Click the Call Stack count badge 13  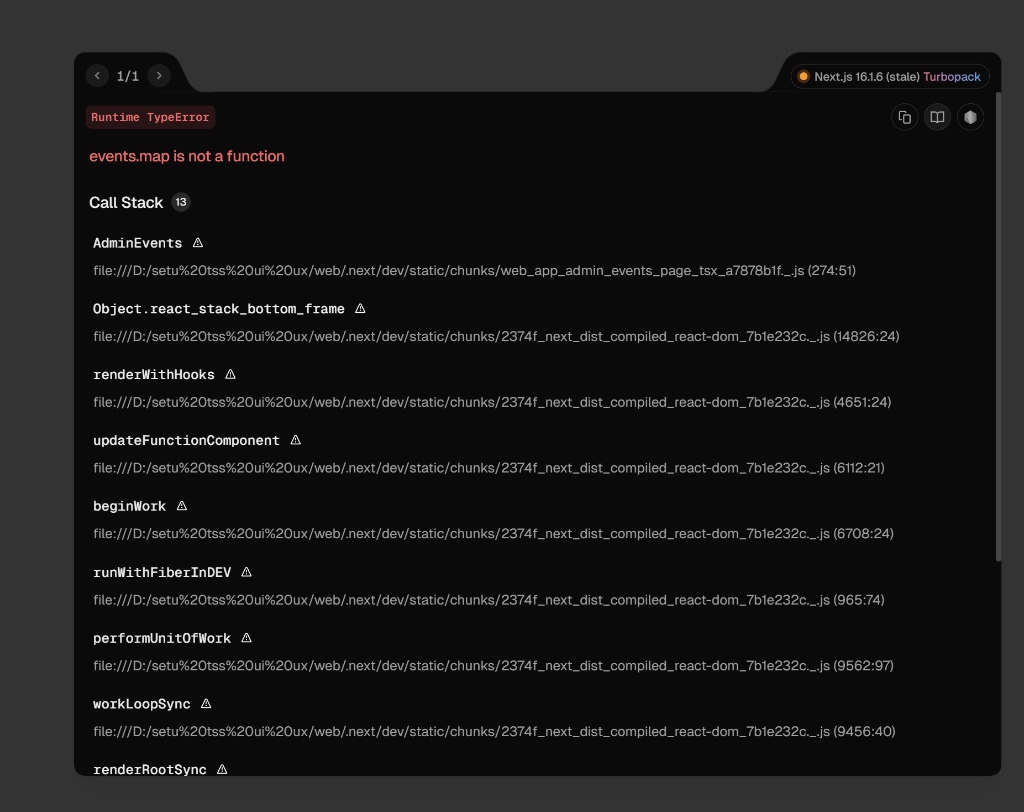coord(181,203)
